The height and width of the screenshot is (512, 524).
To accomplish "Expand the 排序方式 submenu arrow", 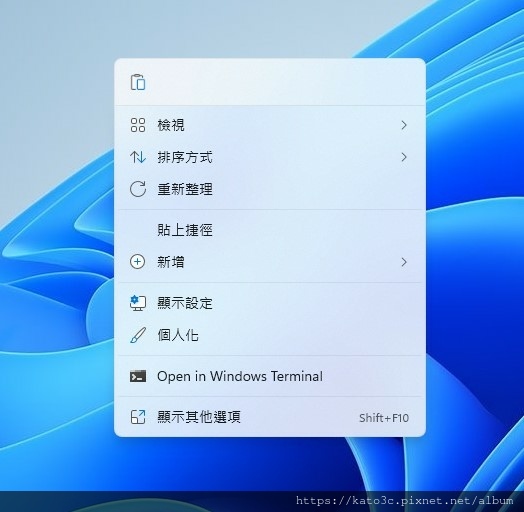I will point(404,157).
